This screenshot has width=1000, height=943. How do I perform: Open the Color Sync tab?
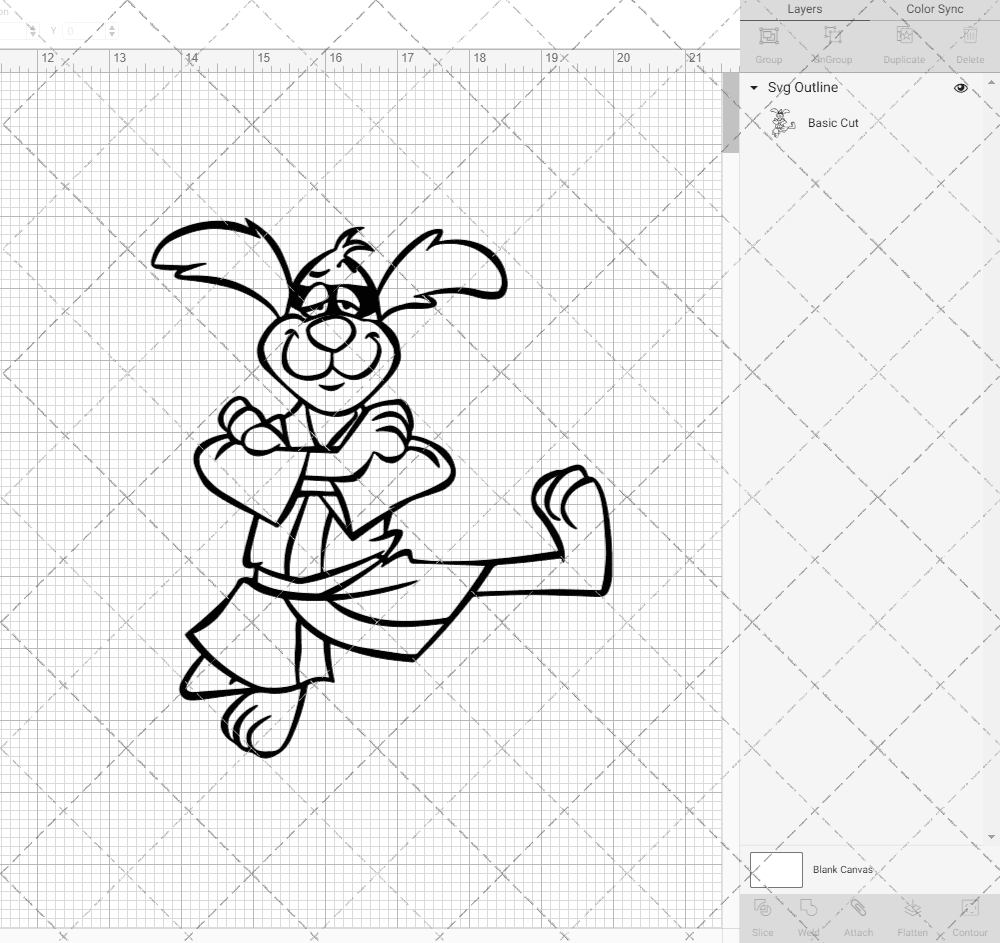934,10
